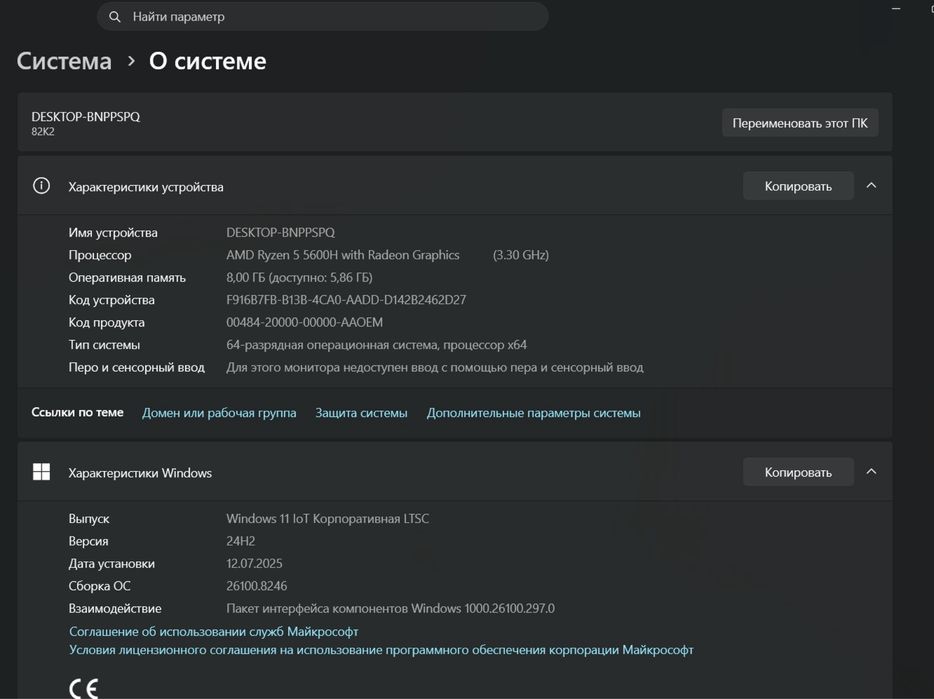Click the Перо и сенсорный ввод label
The width and height of the screenshot is (934, 699).
[136, 367]
